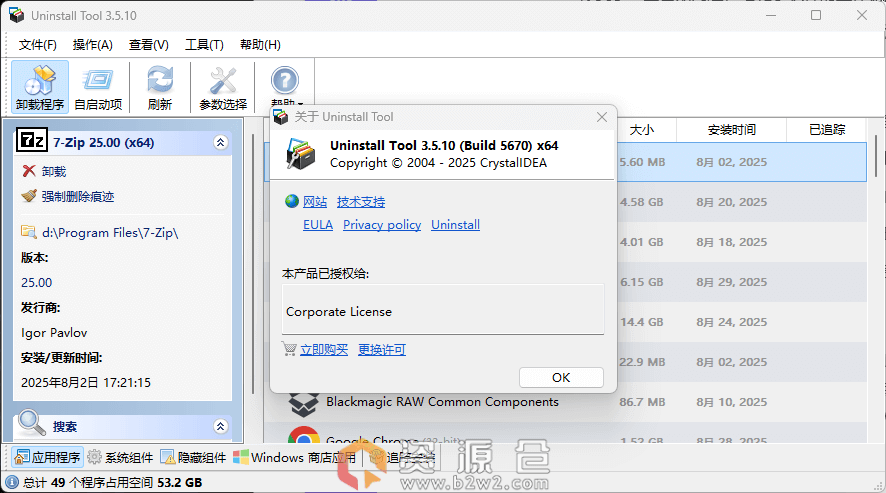This screenshot has width=886, height=493.
Task: Open 参数选择 preferences from the toolbar
Action: (222, 87)
